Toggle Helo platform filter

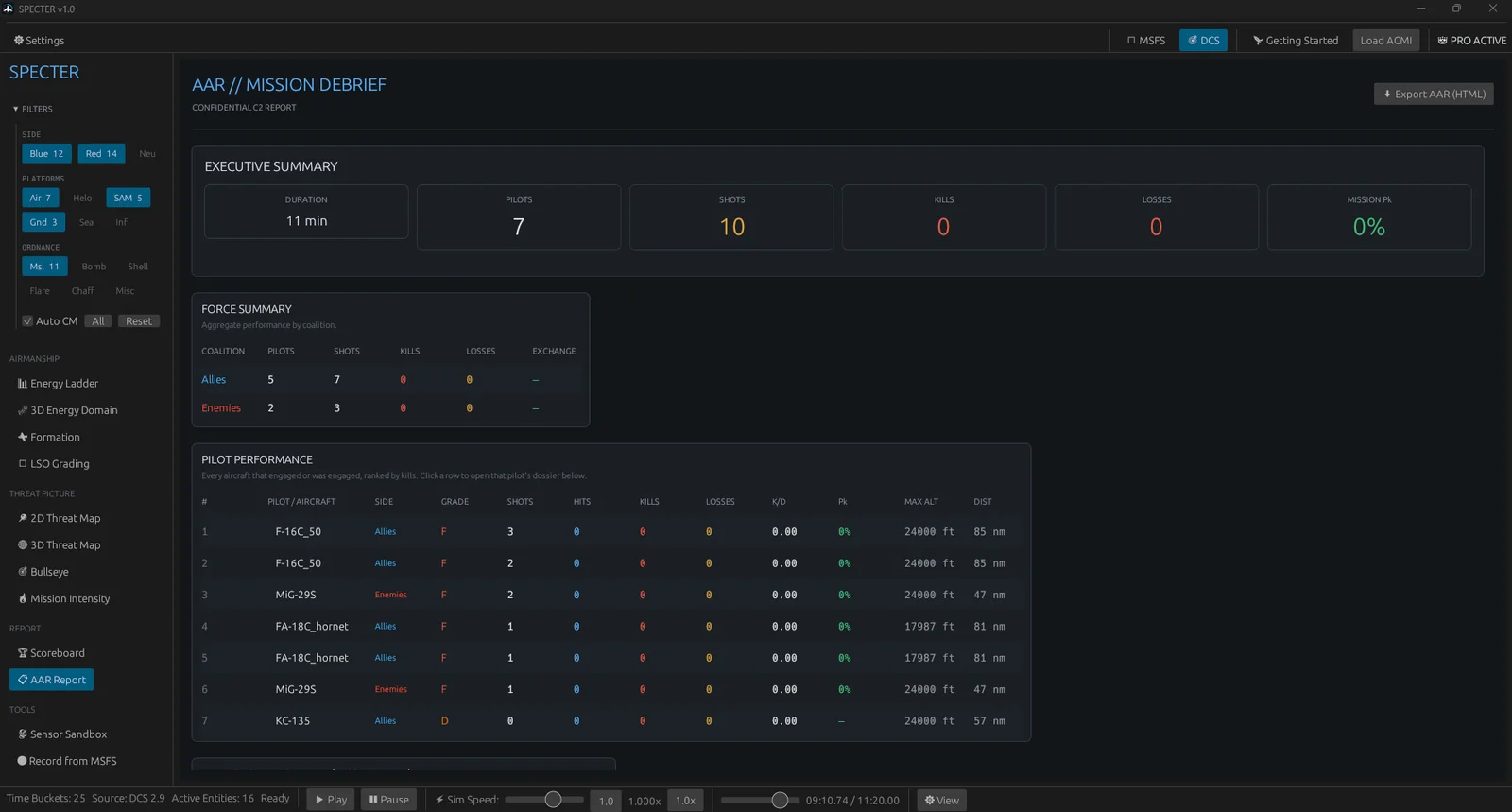click(82, 199)
